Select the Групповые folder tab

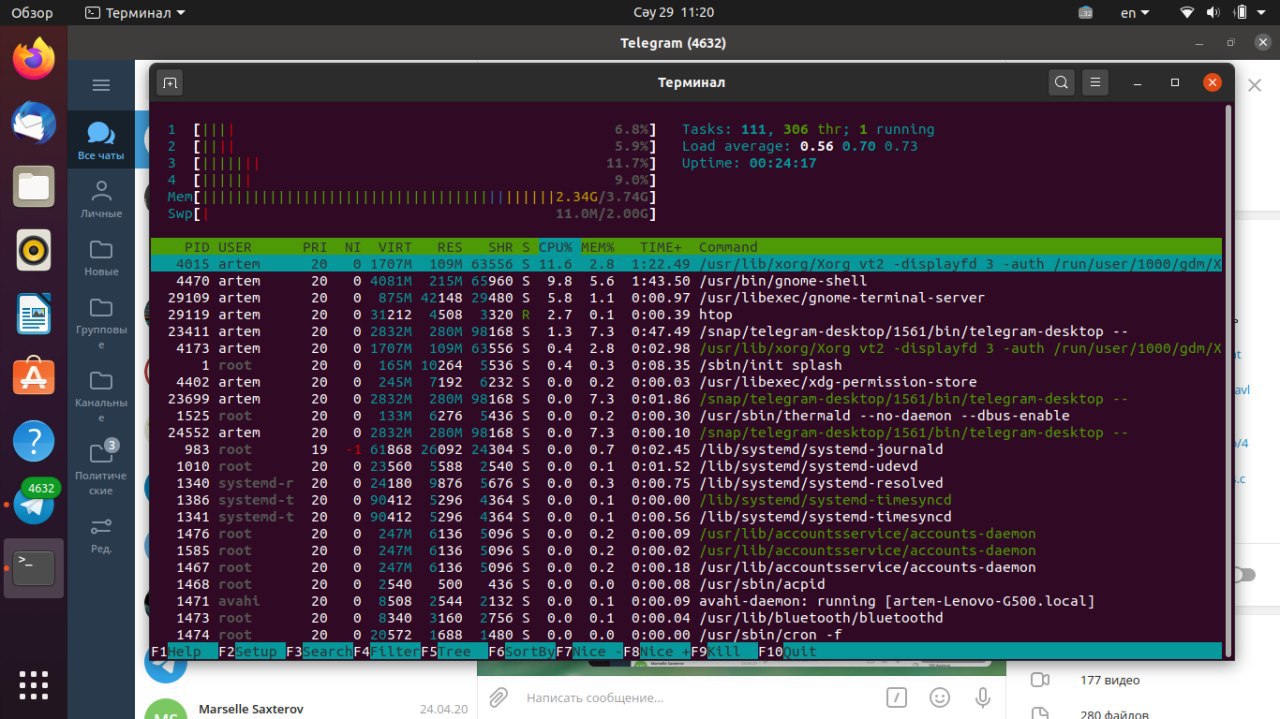coord(101,319)
